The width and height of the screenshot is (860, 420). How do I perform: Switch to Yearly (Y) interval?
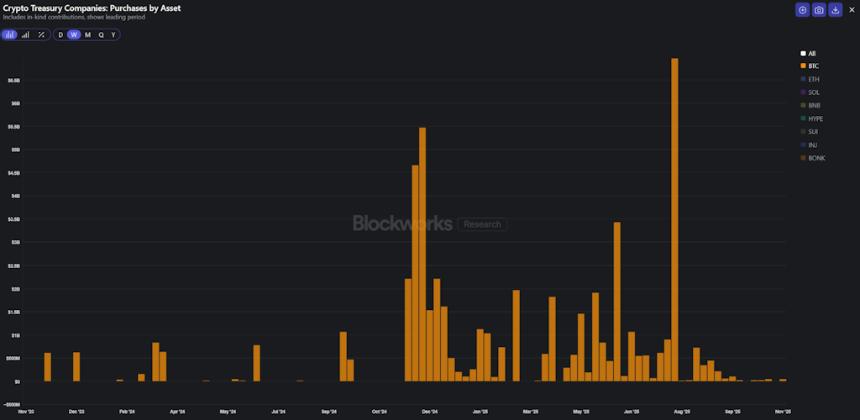(x=113, y=35)
